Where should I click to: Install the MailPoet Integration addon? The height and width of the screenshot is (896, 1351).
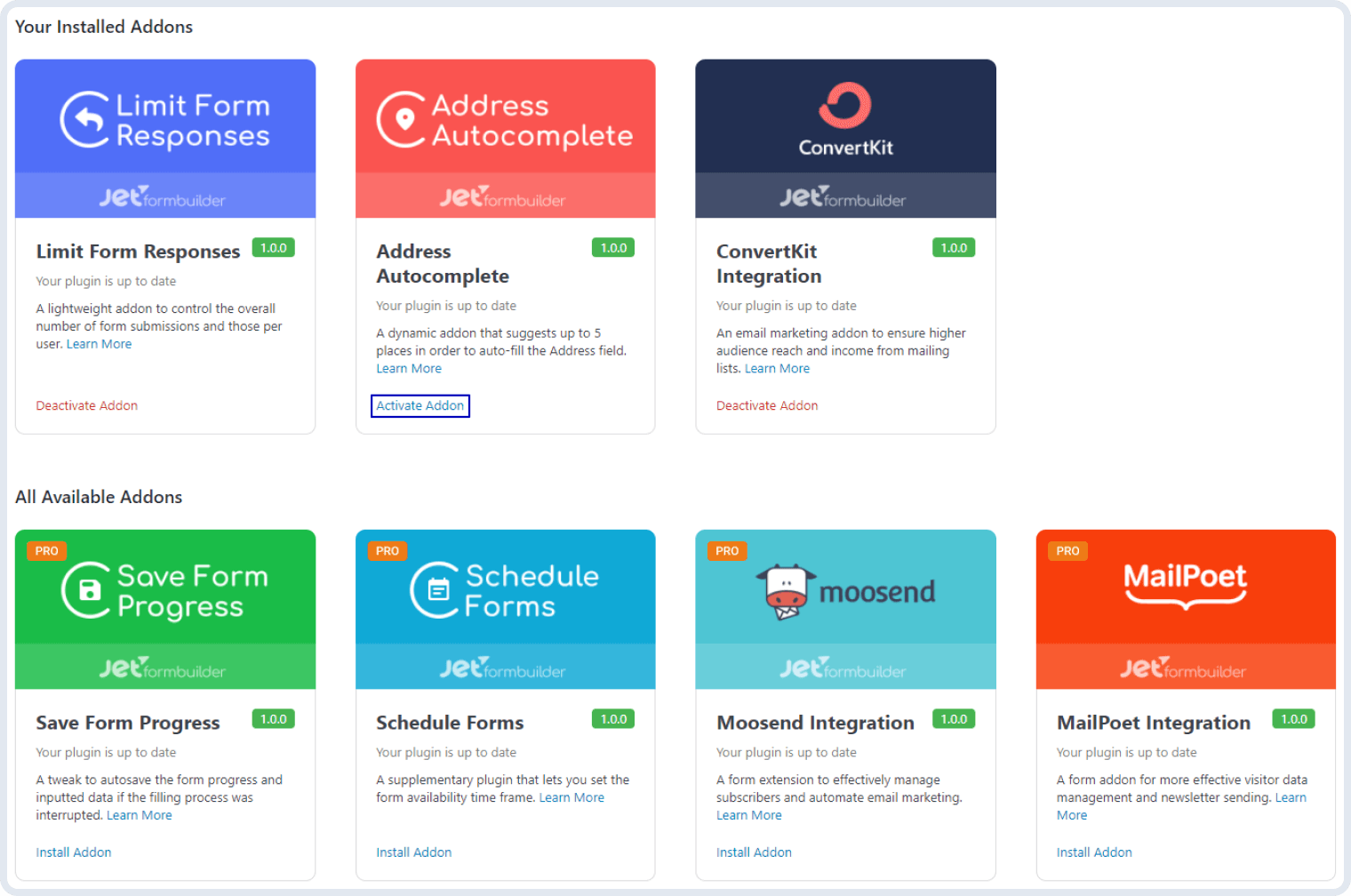point(1094,852)
